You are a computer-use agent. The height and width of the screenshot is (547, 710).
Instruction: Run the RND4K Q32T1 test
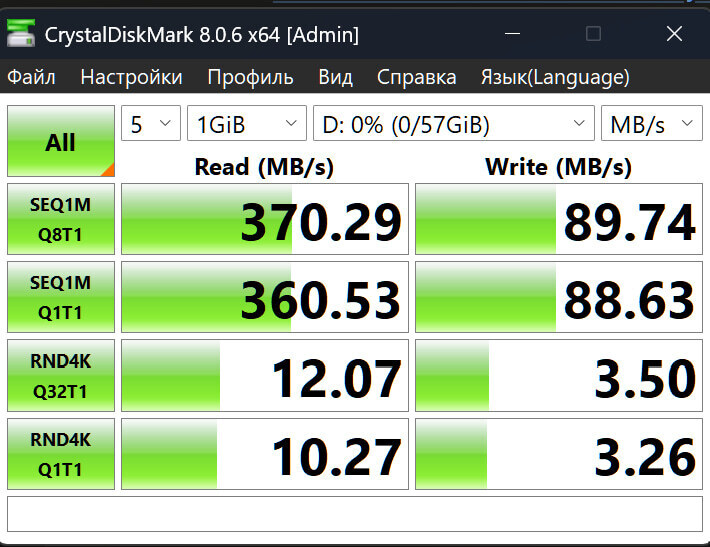61,375
